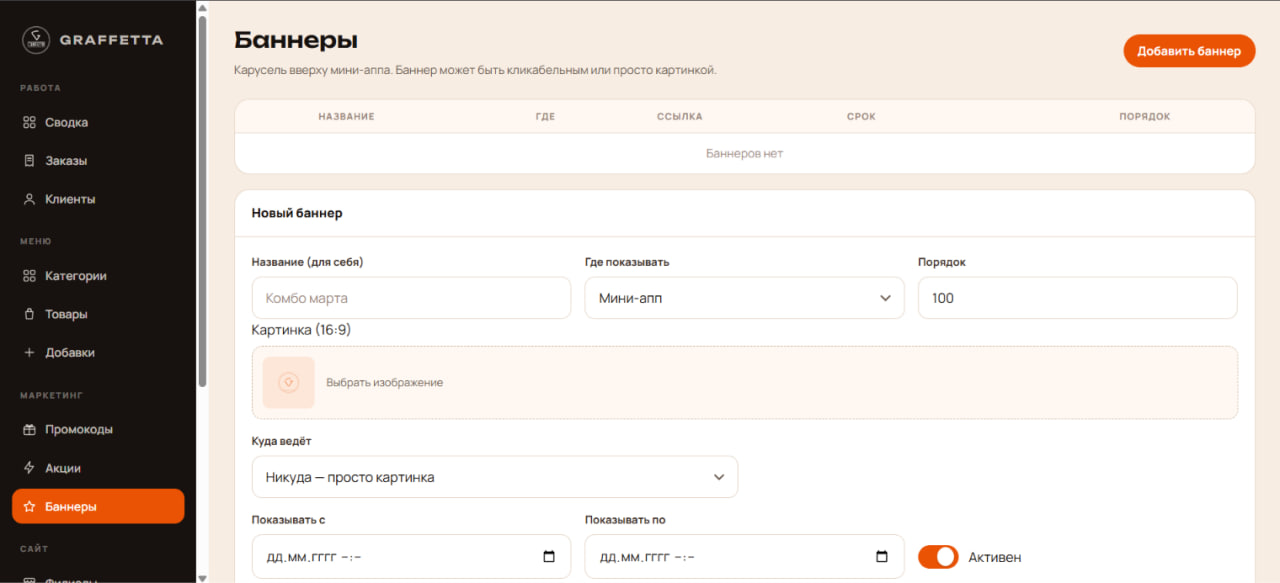Screen dimensions: 1280x583
Task: Click the sidebar scrollbar thumb
Action: (x=203, y=200)
